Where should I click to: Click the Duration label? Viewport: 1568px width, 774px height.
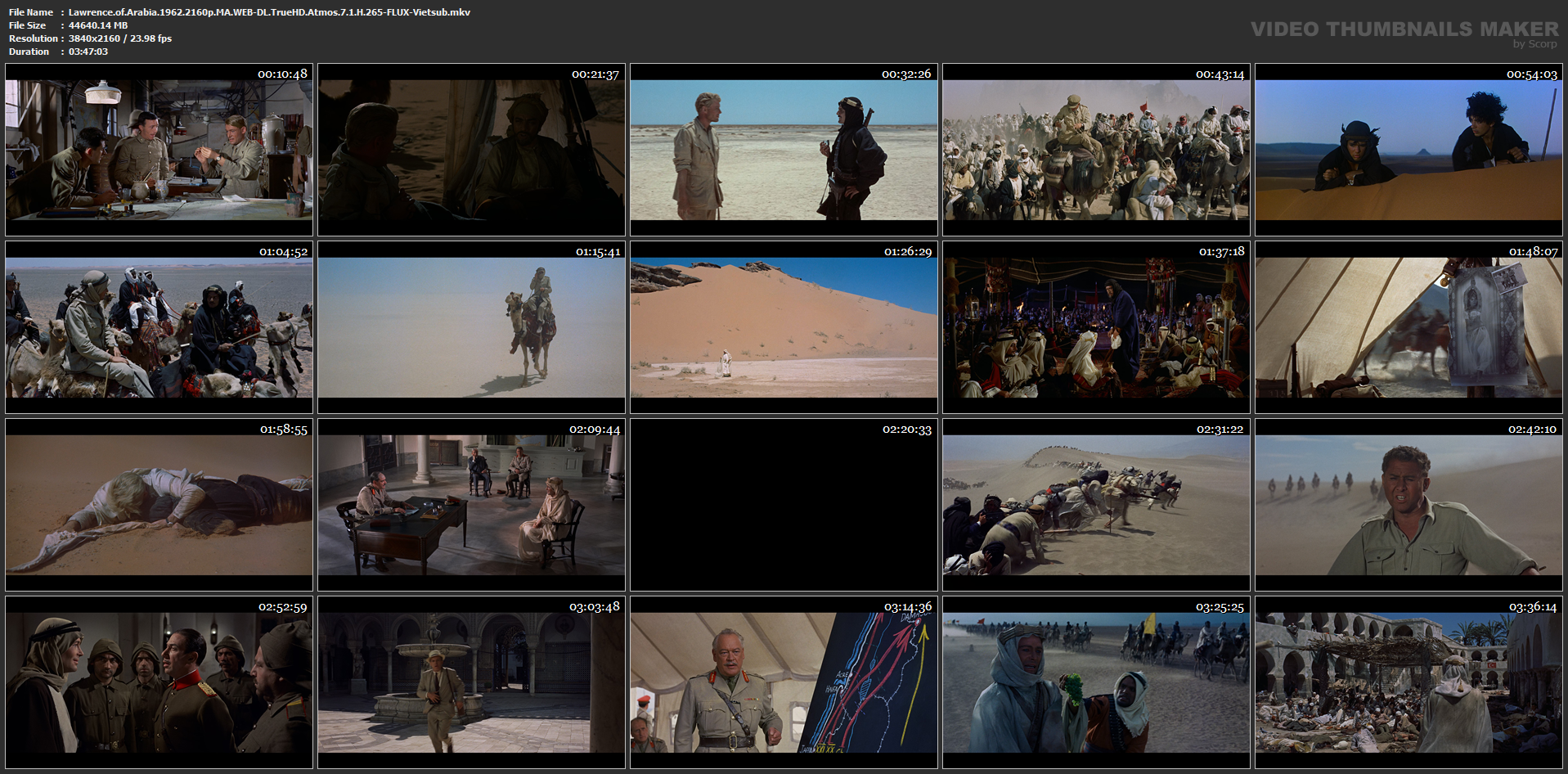pos(29,52)
